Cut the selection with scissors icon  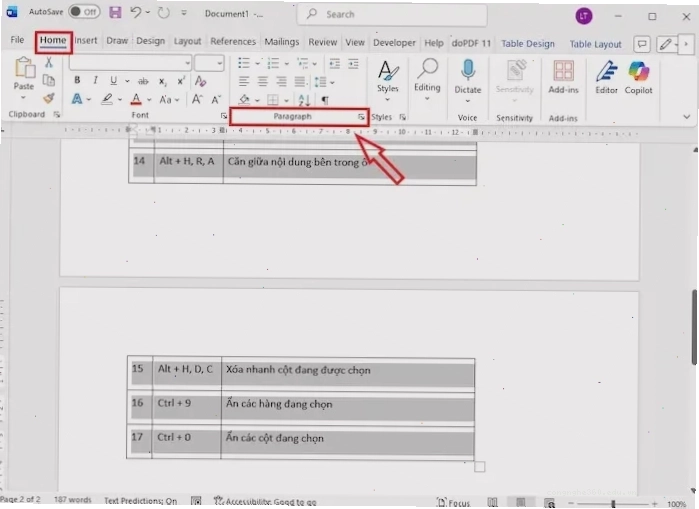tap(49, 62)
